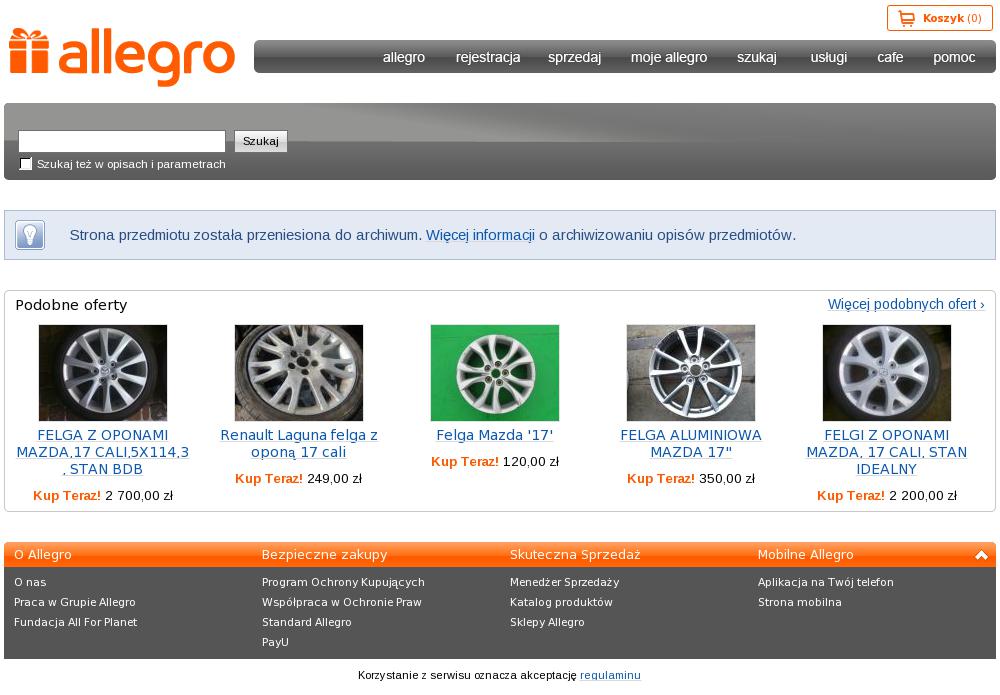This screenshot has height=695, width=1000.
Task: Open Katalog produktów link
Action: [561, 602]
